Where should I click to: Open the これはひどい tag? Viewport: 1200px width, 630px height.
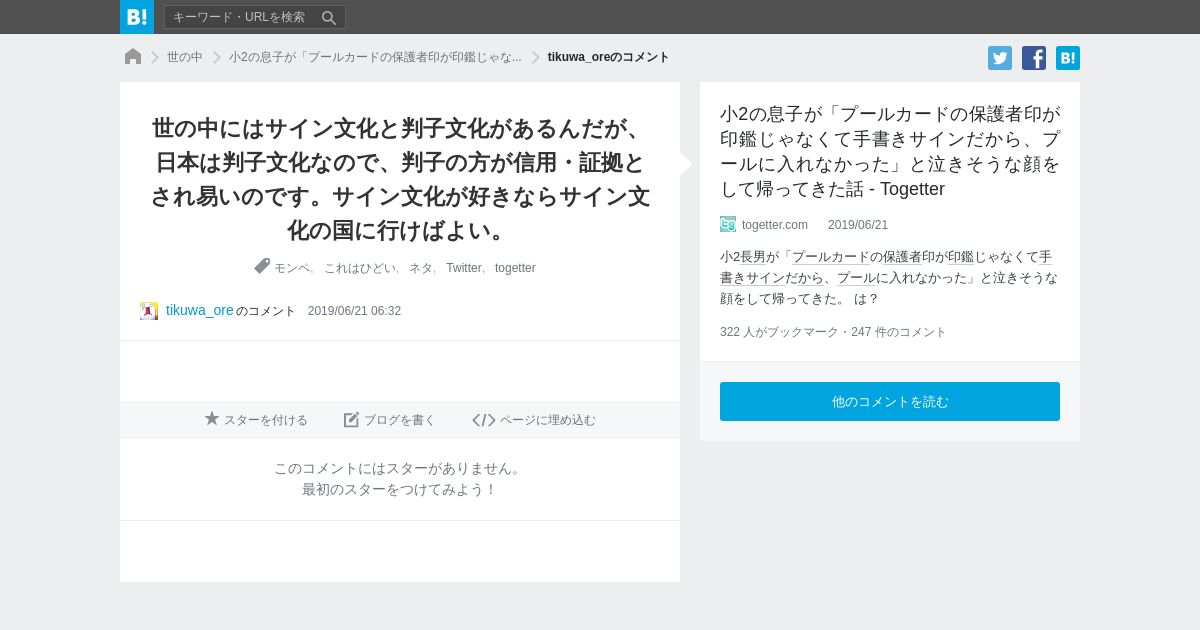pos(360,268)
